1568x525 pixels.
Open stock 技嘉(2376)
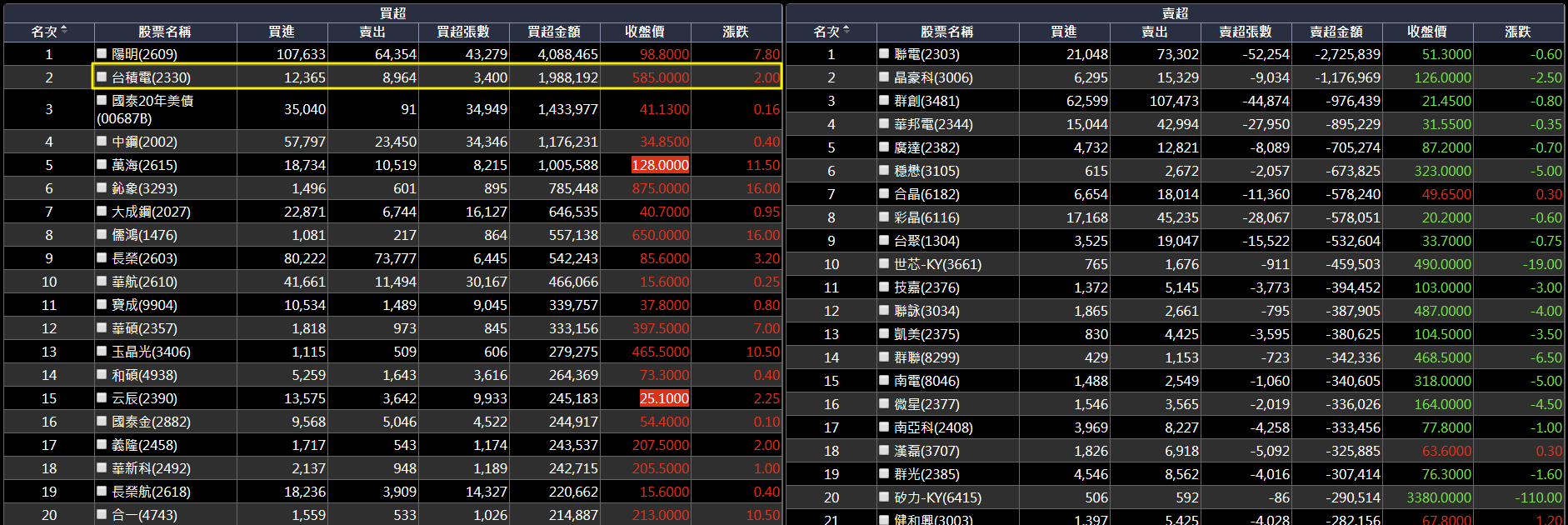(927, 287)
